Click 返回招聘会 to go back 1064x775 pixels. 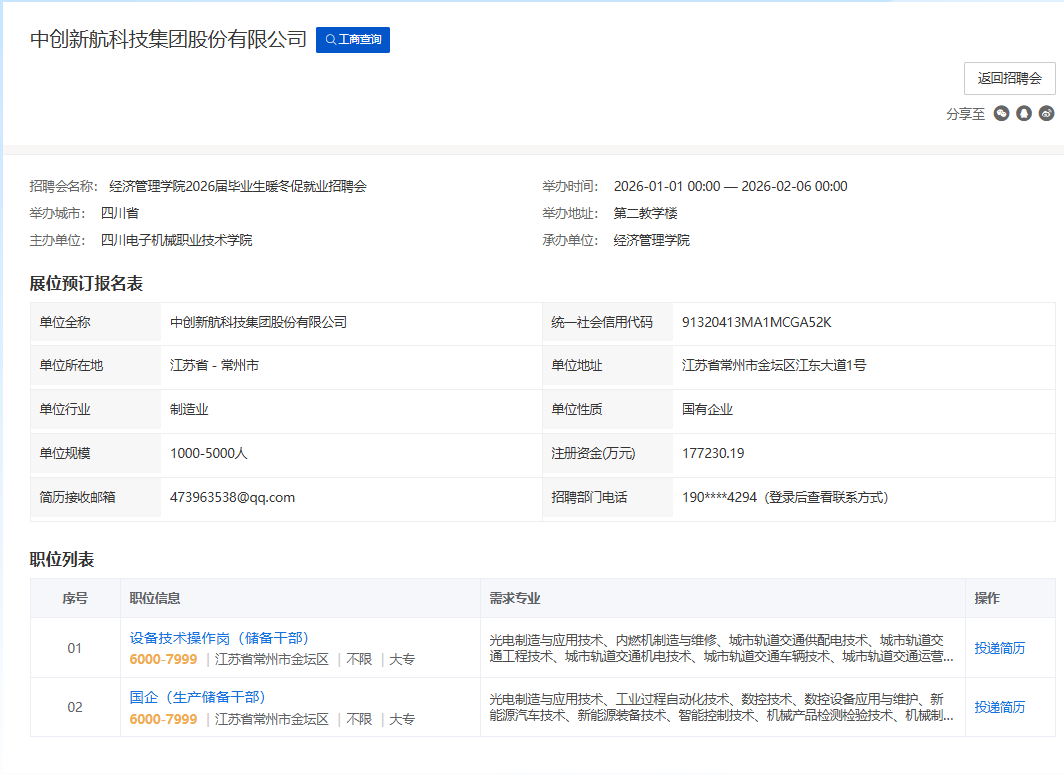1009,79
